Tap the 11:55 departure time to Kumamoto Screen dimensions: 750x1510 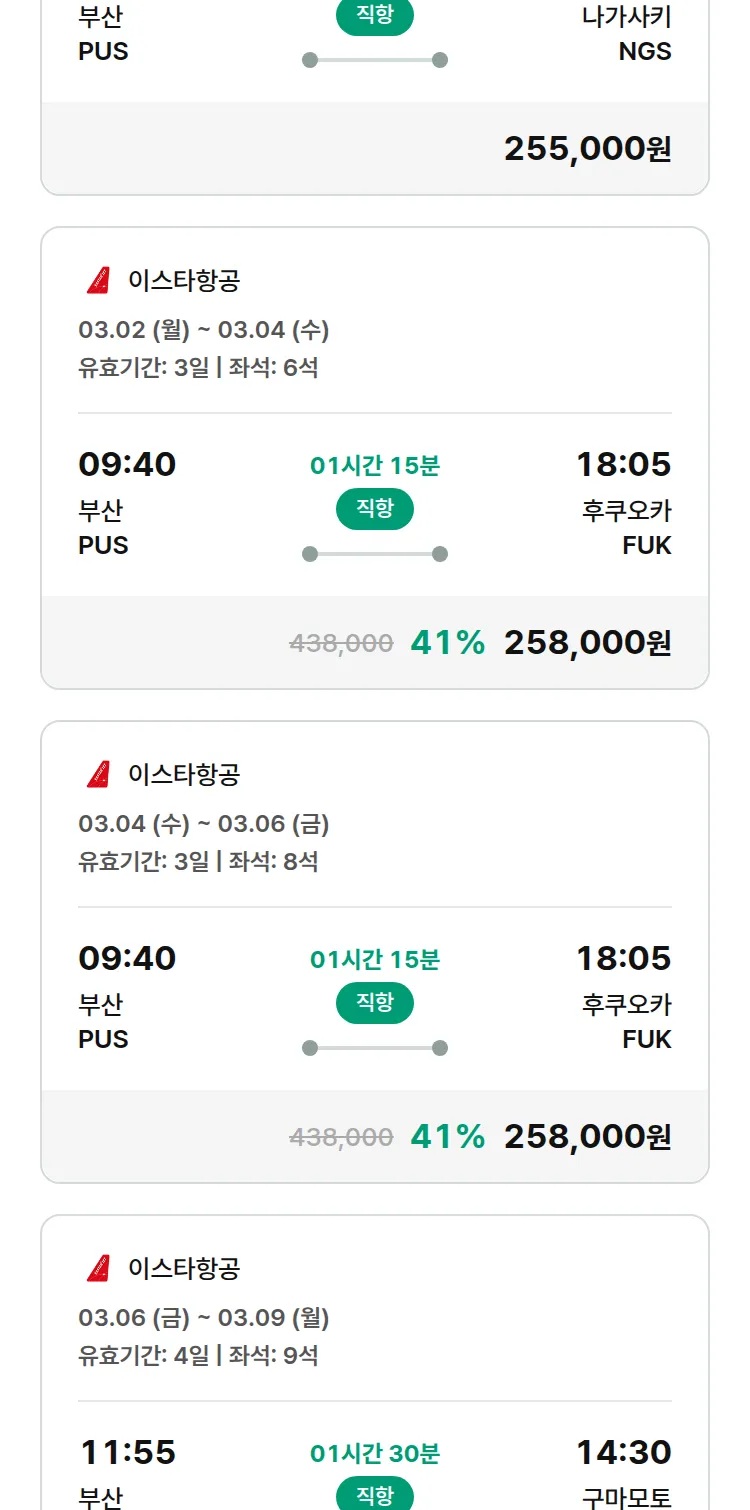tap(127, 1452)
